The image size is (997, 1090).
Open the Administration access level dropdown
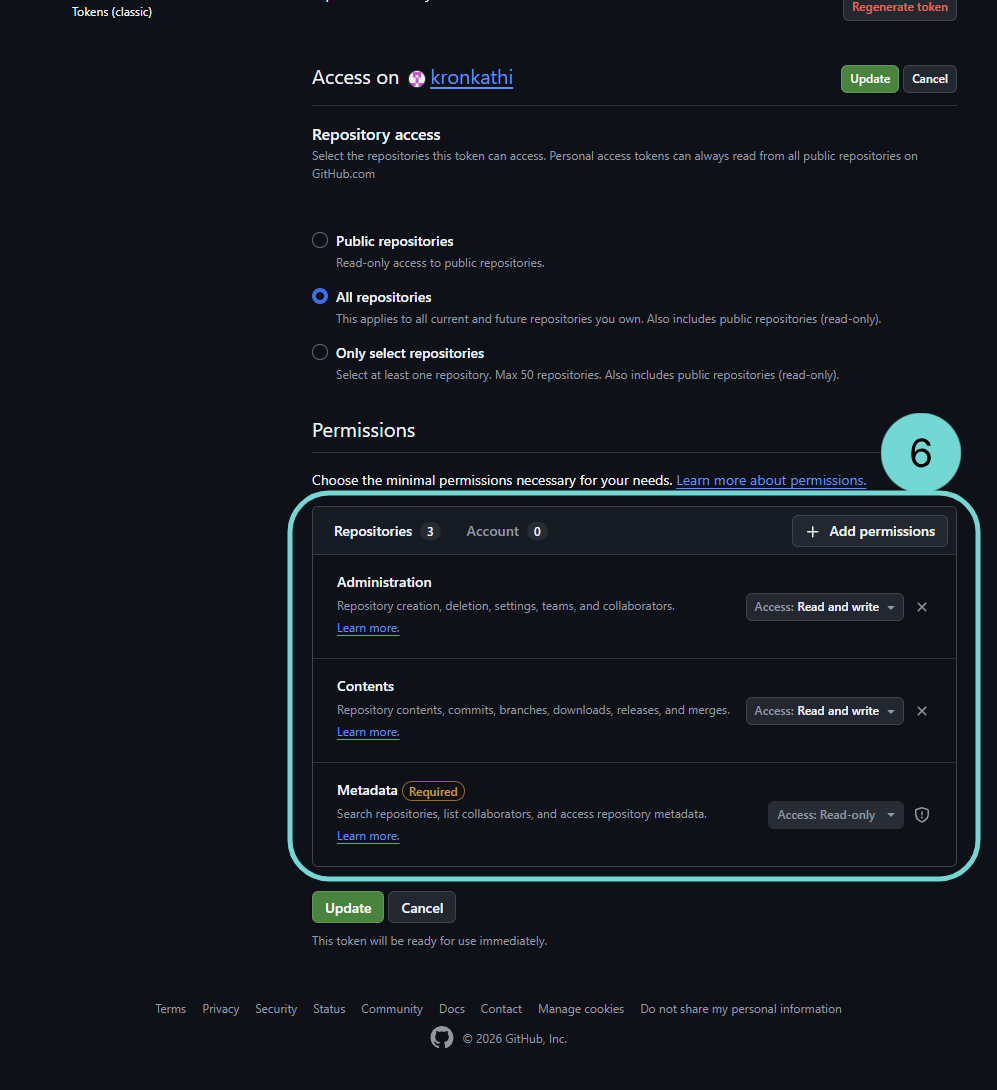tap(824, 607)
